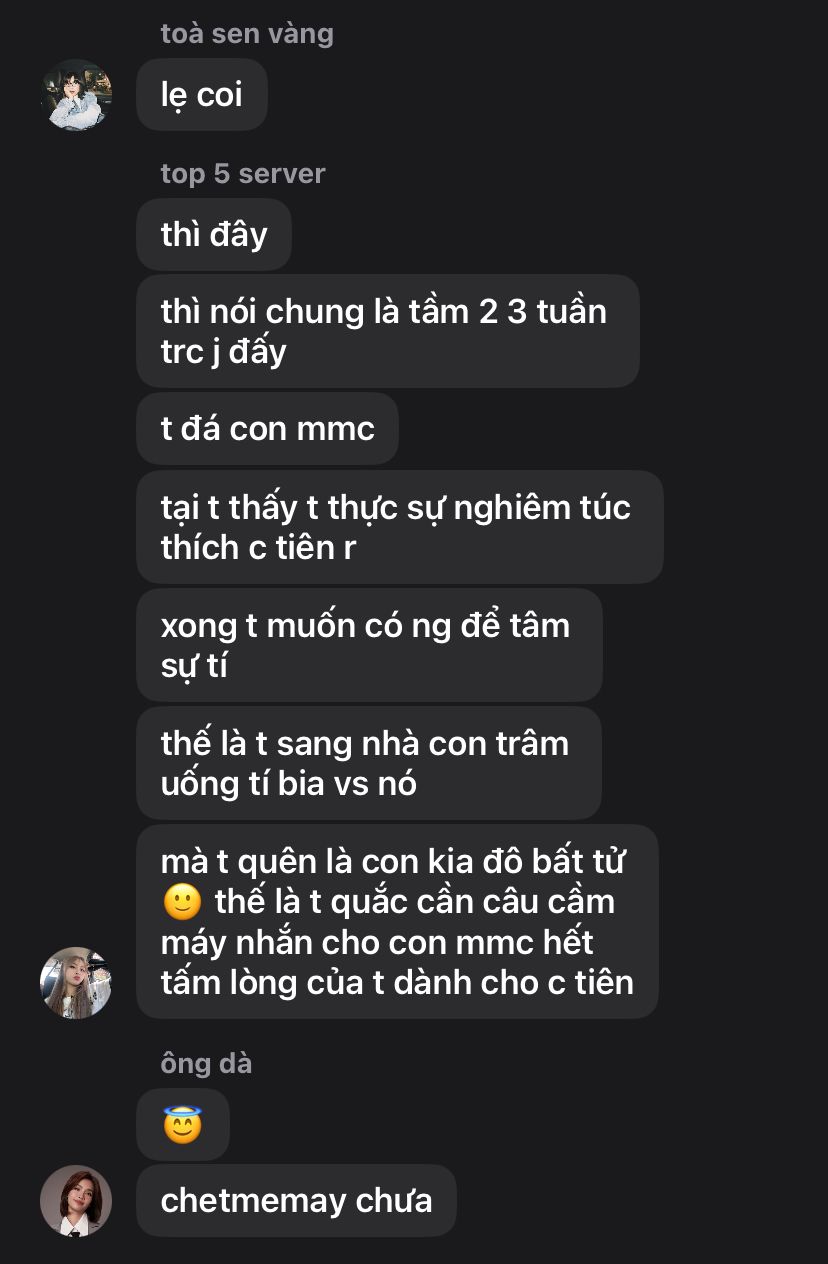The width and height of the screenshot is (828, 1264).
Task: Tap the avatar beside "chetmemay chưa"
Action: (x=76, y=1201)
